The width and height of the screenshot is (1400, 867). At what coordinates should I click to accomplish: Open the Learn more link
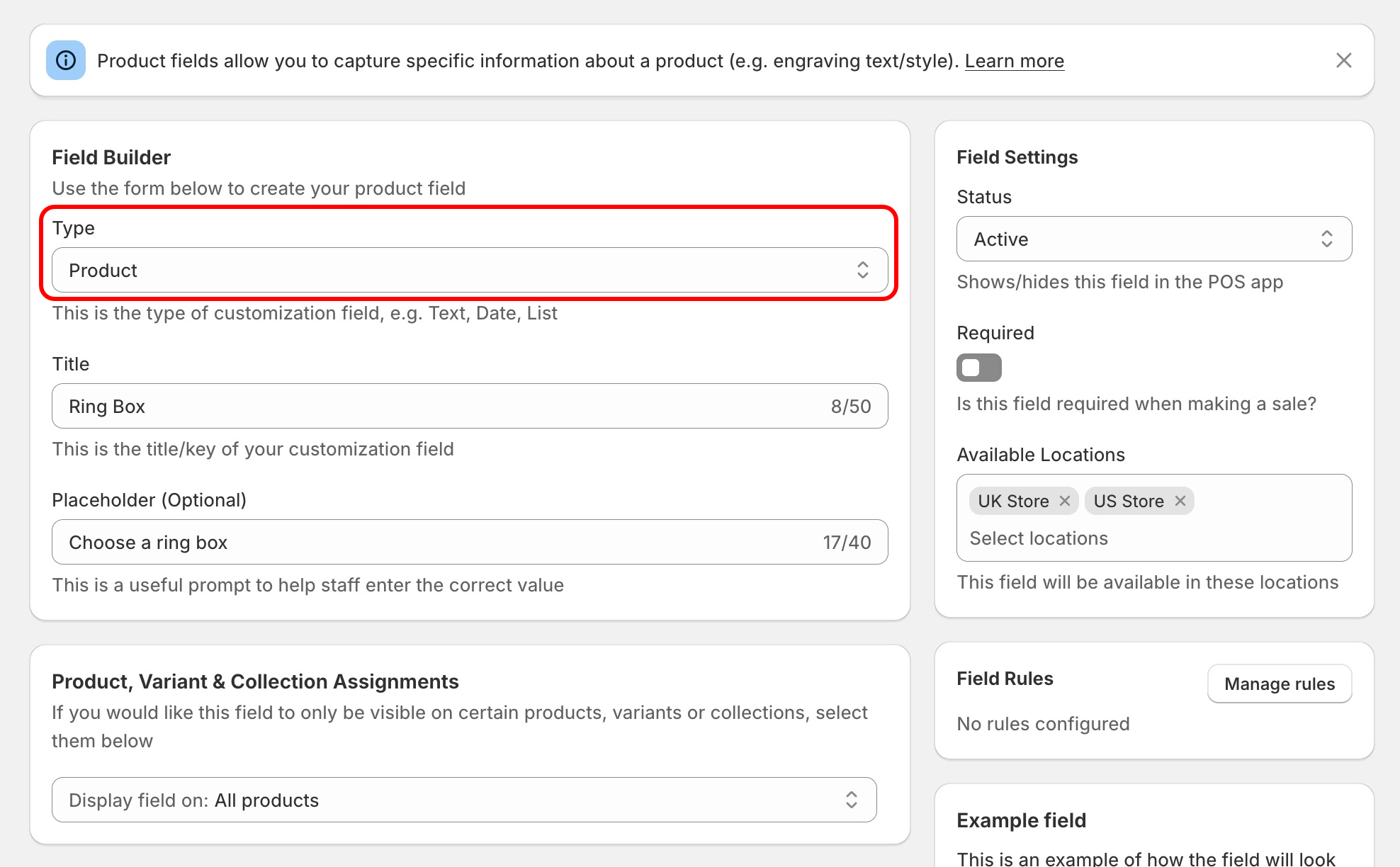(1014, 61)
